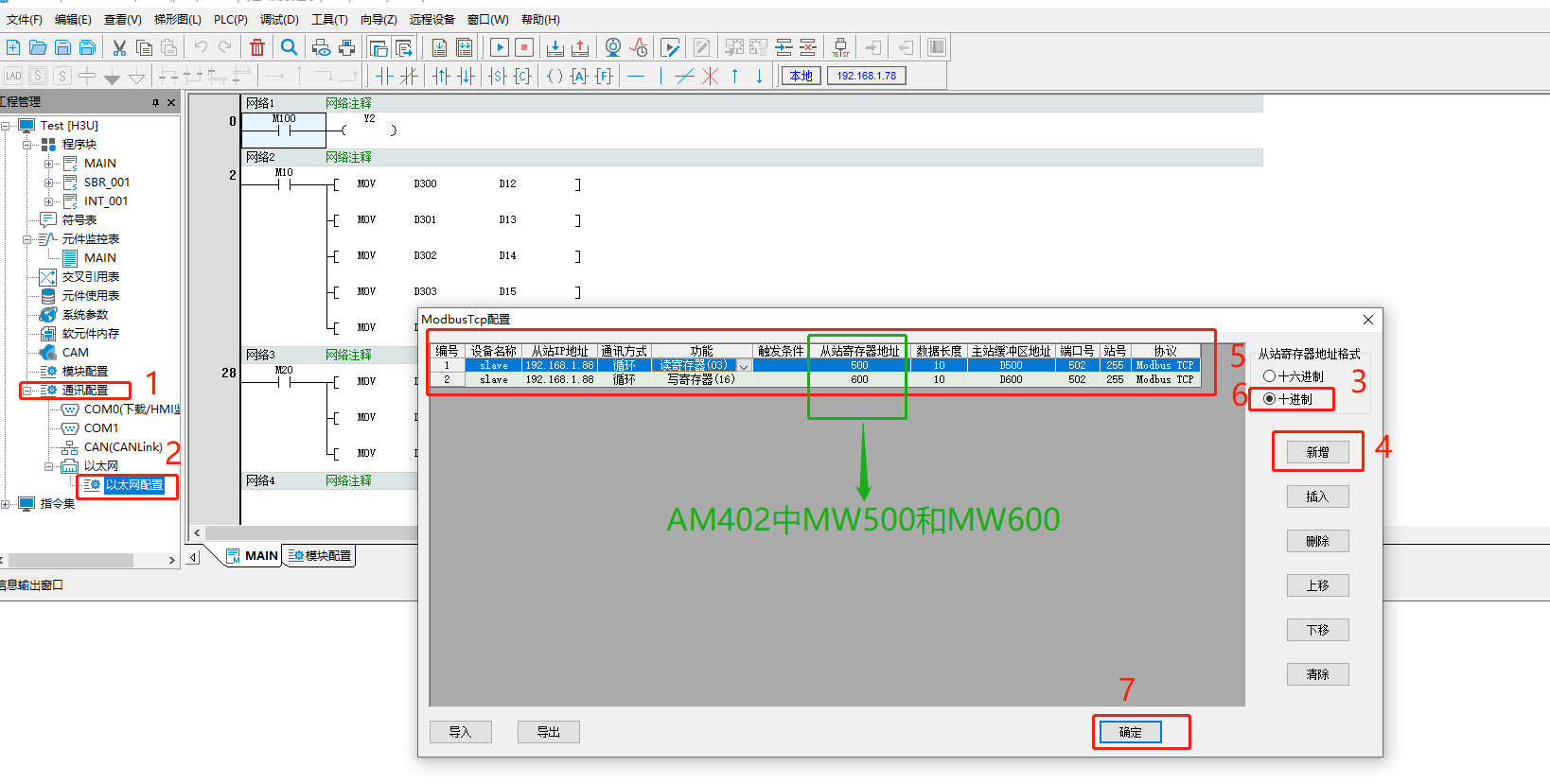Expand the SBR_001 tree node
The image size is (1550, 784).
pyautogui.click(x=49, y=182)
